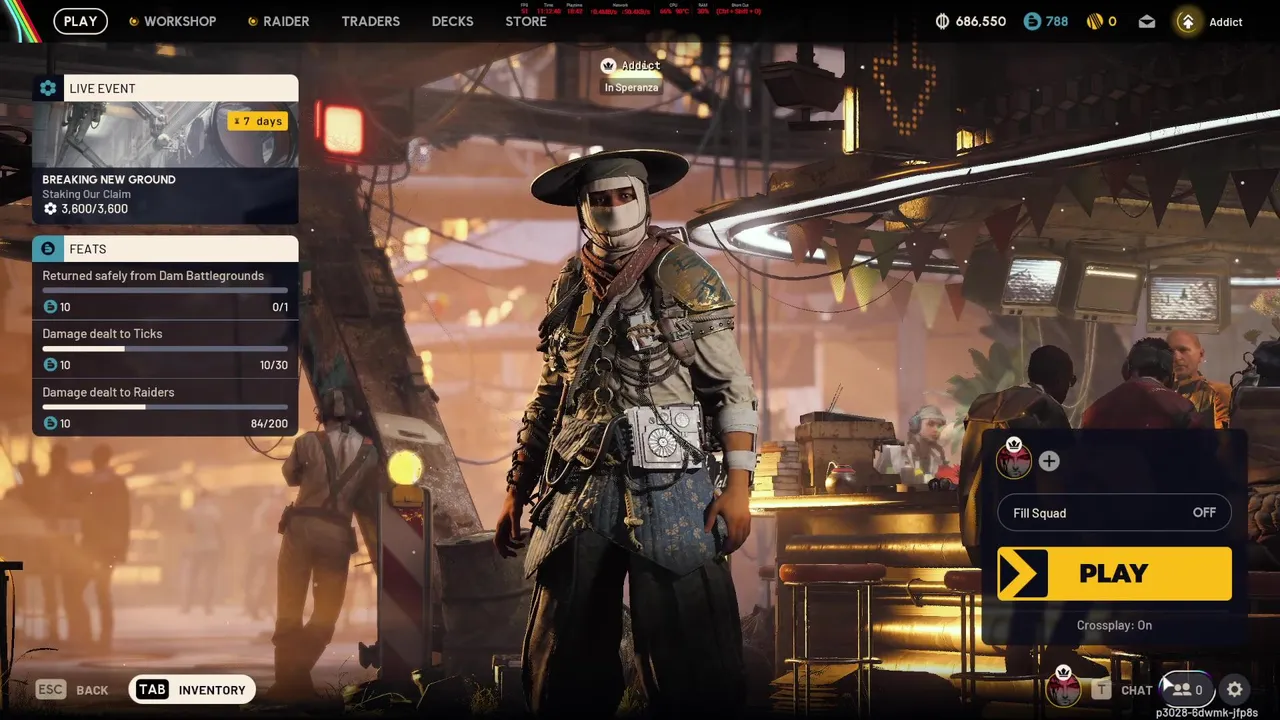This screenshot has width=1280, height=720.
Task: Click the FEATS panel header
Action: (165, 249)
